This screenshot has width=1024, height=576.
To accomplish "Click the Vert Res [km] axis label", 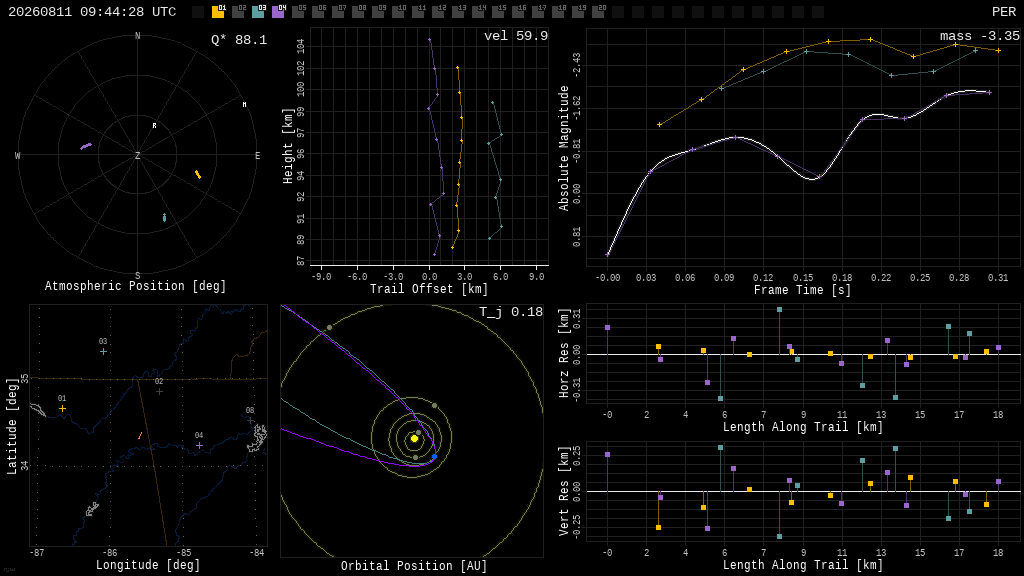I will click(x=564, y=491).
